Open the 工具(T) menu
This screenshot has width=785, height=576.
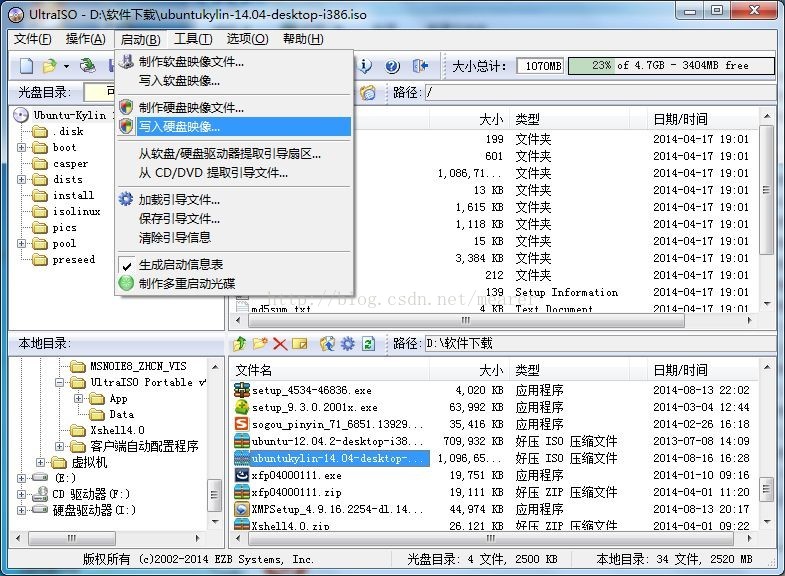point(193,39)
